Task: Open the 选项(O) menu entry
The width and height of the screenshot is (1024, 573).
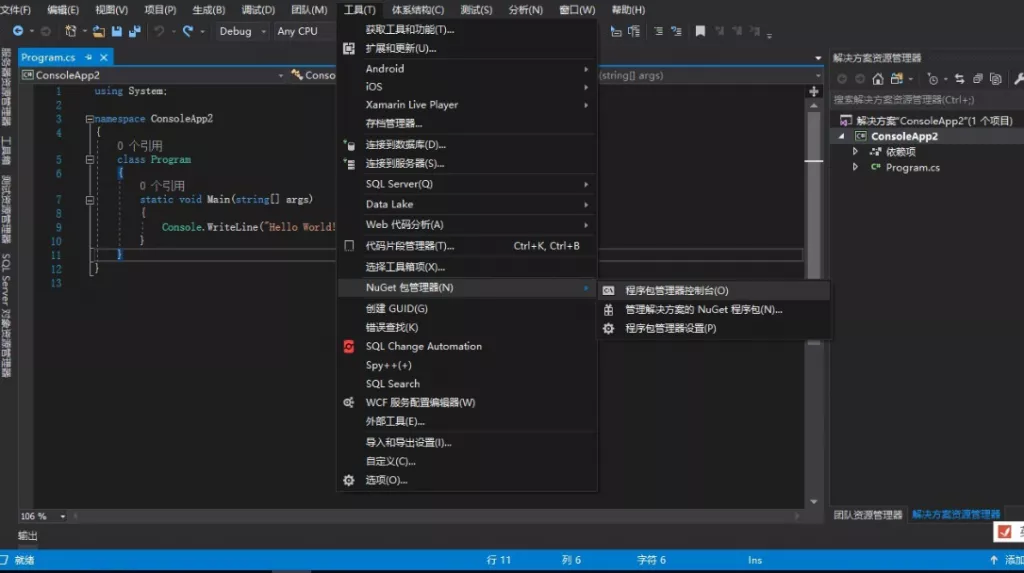Action: [x=467, y=480]
